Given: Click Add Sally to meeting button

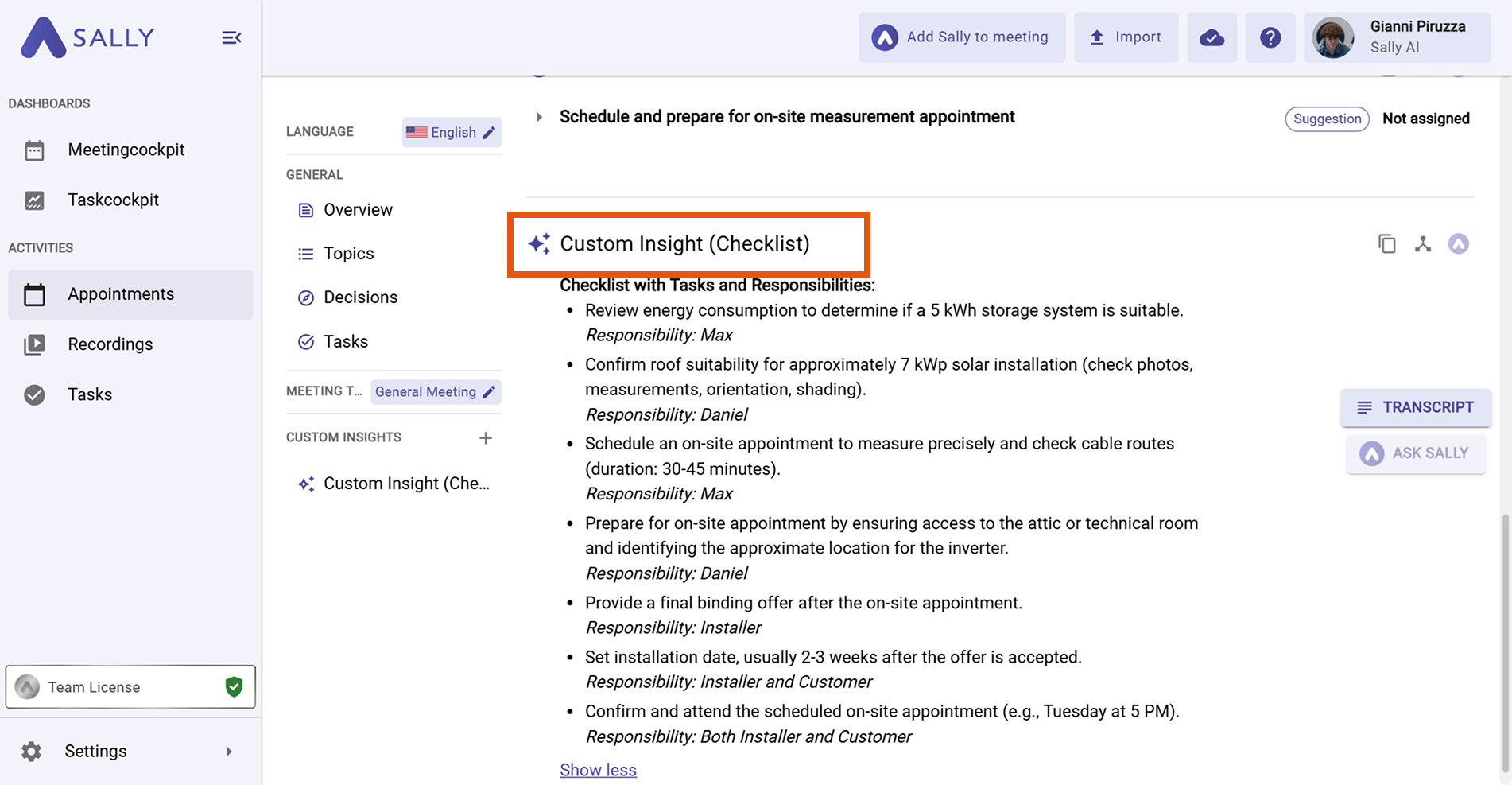Looking at the screenshot, I should tap(961, 37).
